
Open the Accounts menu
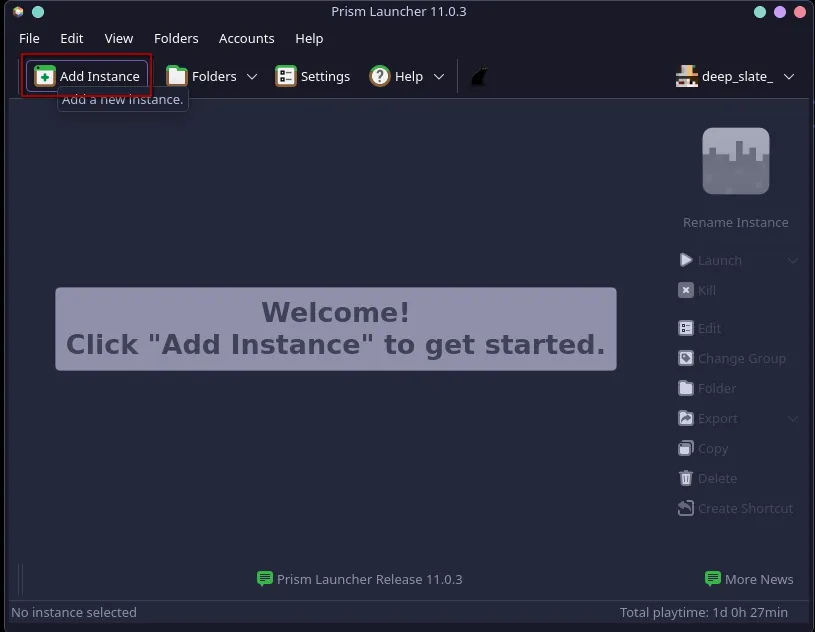(246, 38)
